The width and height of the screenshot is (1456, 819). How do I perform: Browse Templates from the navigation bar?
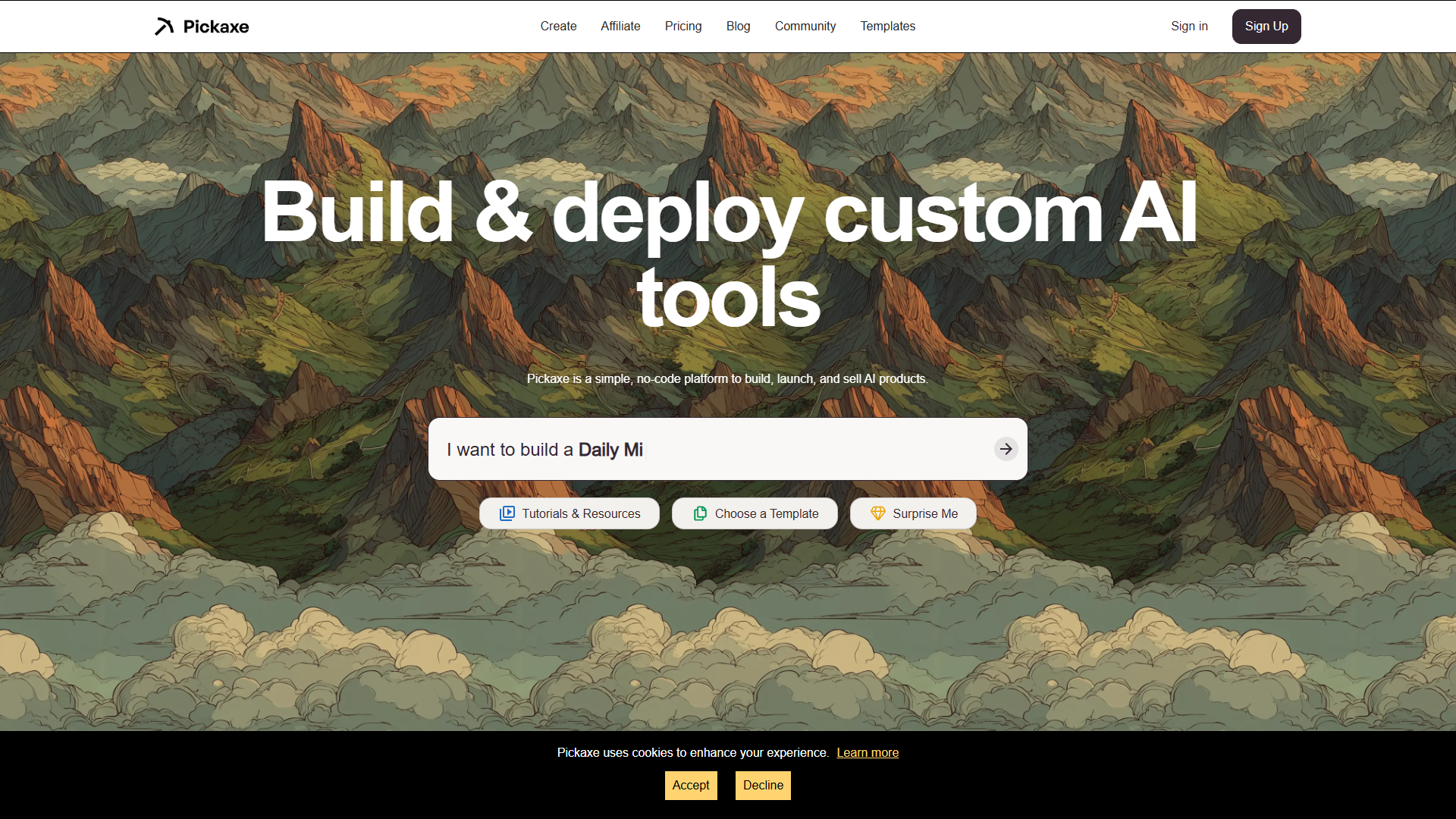click(x=887, y=27)
